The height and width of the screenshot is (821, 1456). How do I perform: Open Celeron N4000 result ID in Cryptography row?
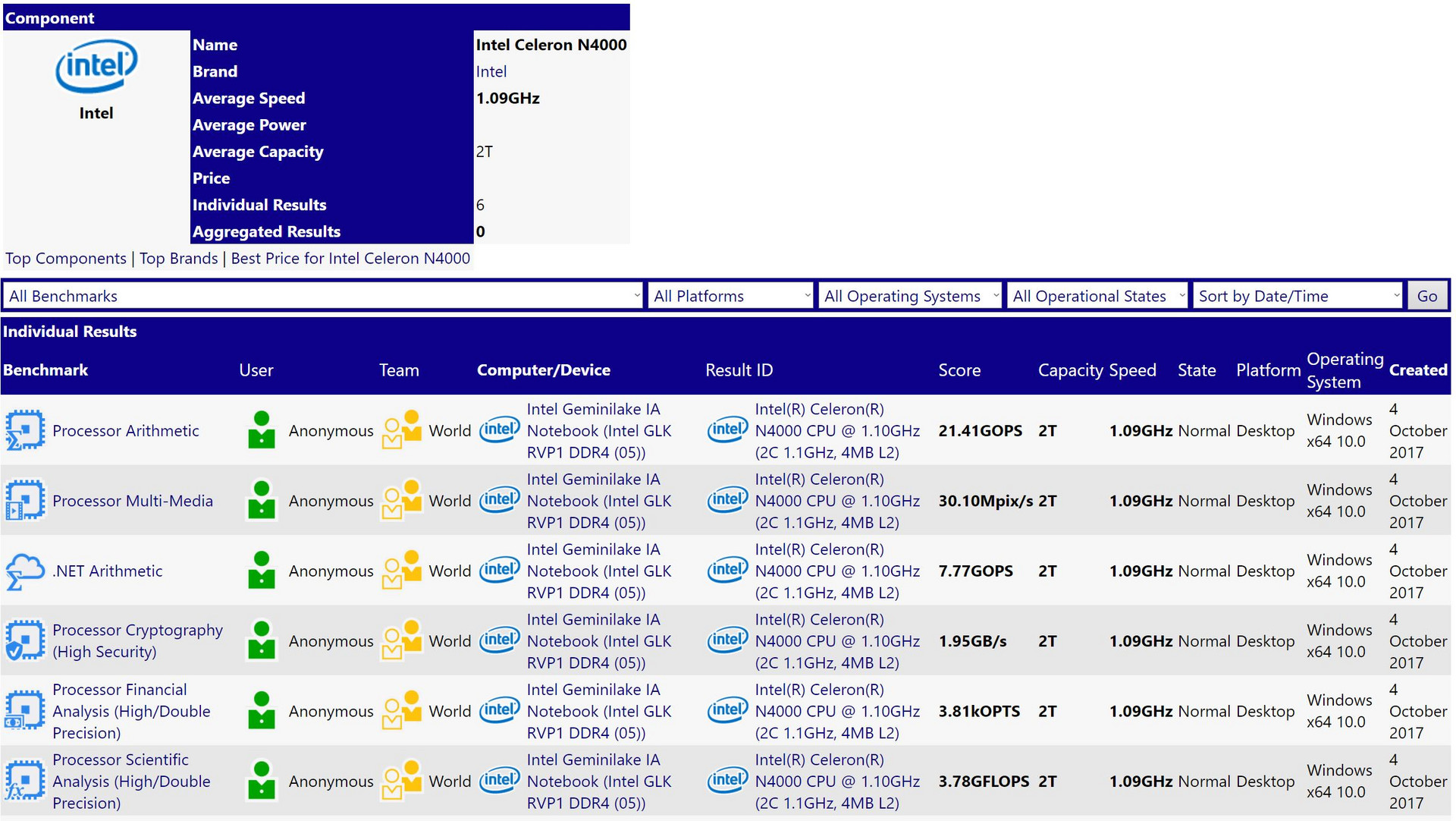(837, 641)
